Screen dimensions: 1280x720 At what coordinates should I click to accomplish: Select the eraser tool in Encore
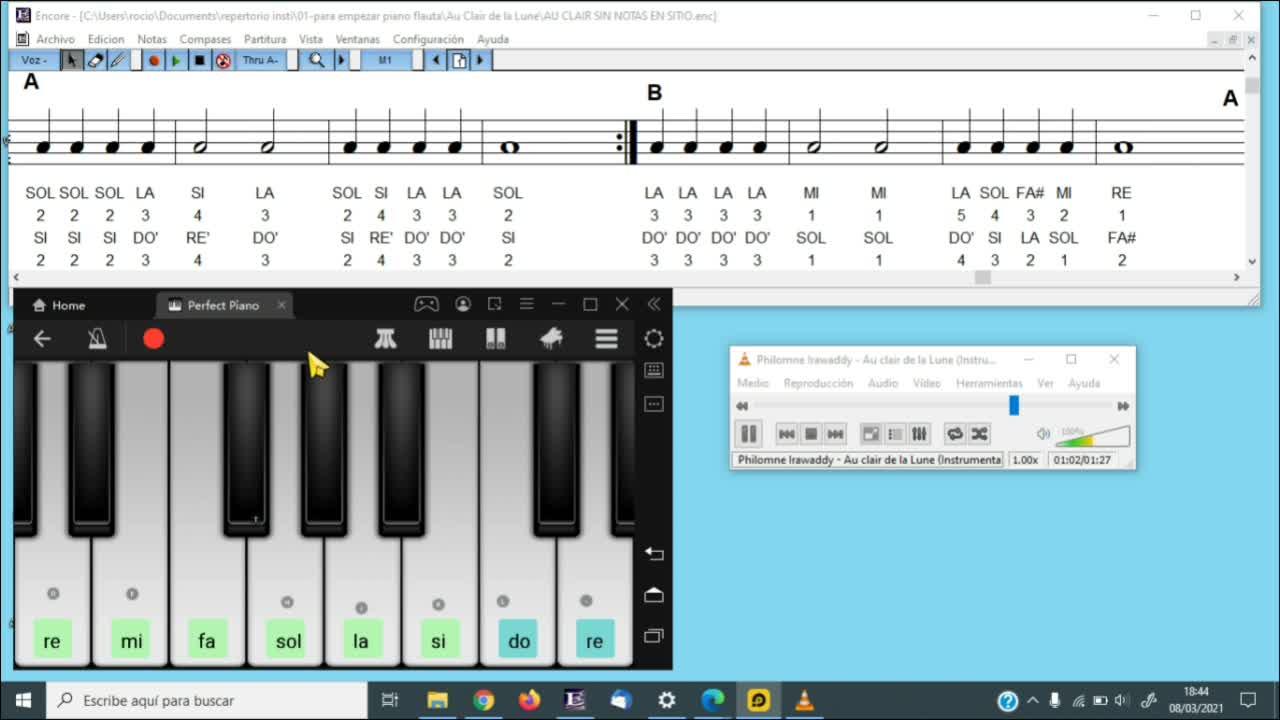(95, 60)
